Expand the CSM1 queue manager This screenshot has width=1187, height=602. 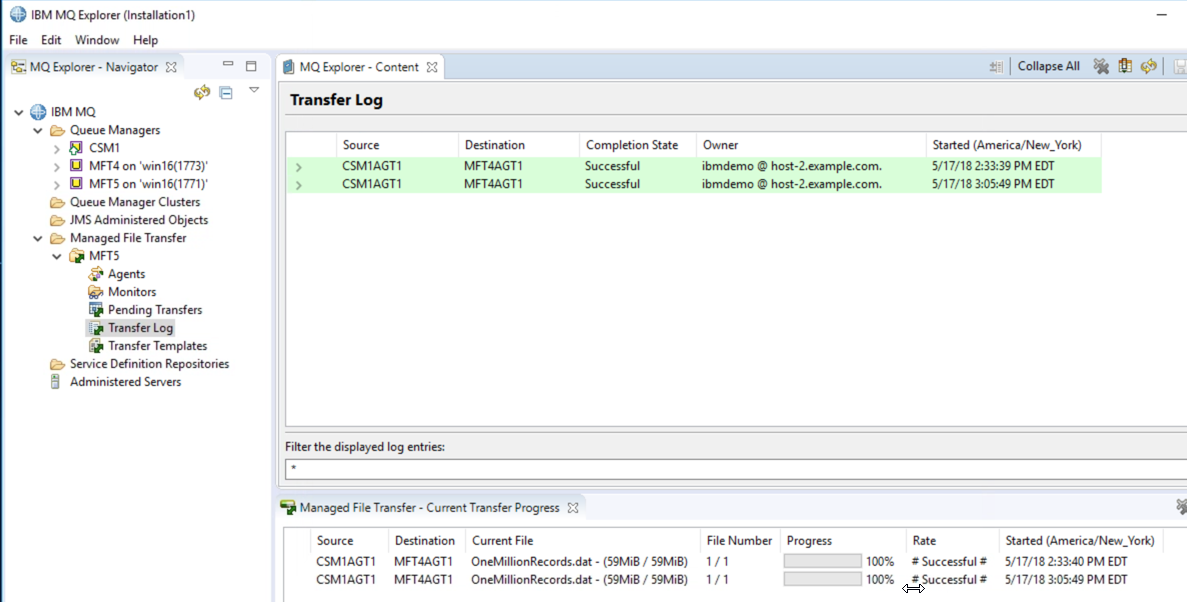click(x=57, y=149)
